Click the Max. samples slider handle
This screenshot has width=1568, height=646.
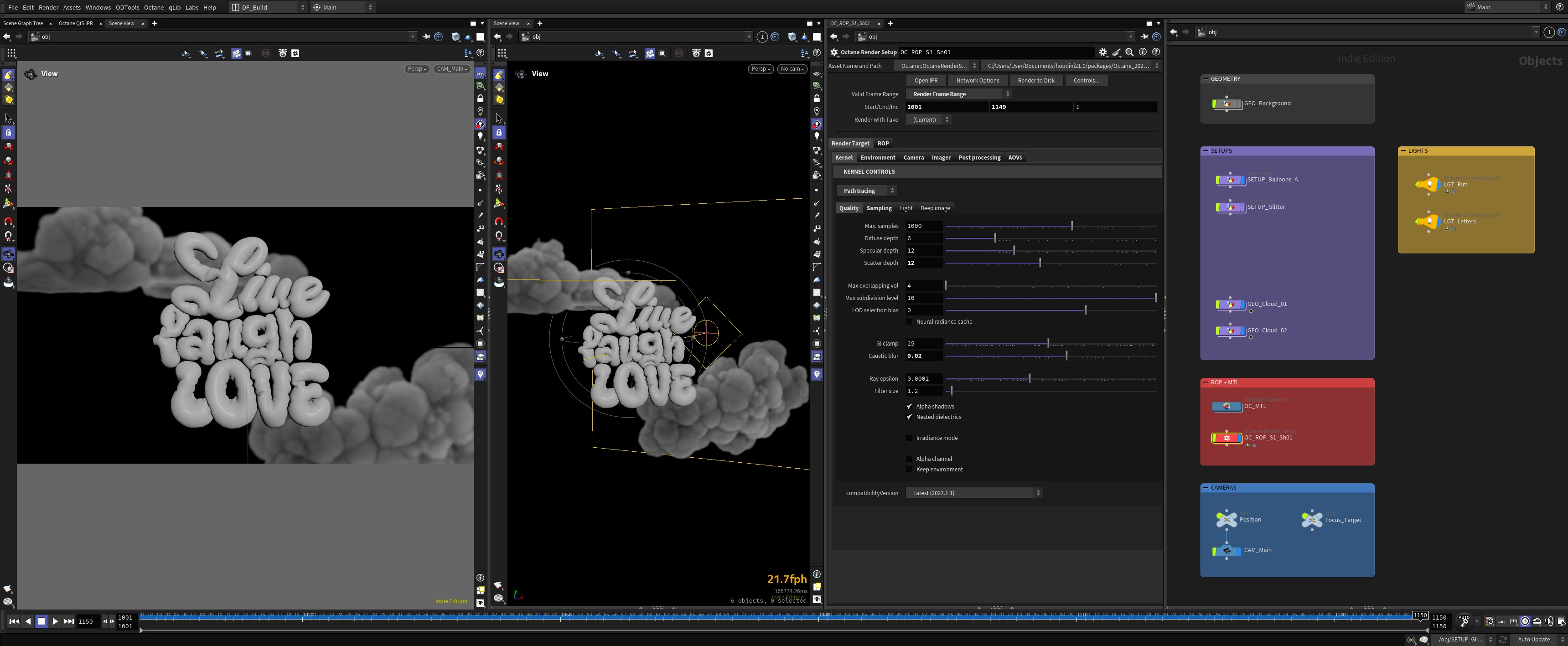click(x=1072, y=226)
